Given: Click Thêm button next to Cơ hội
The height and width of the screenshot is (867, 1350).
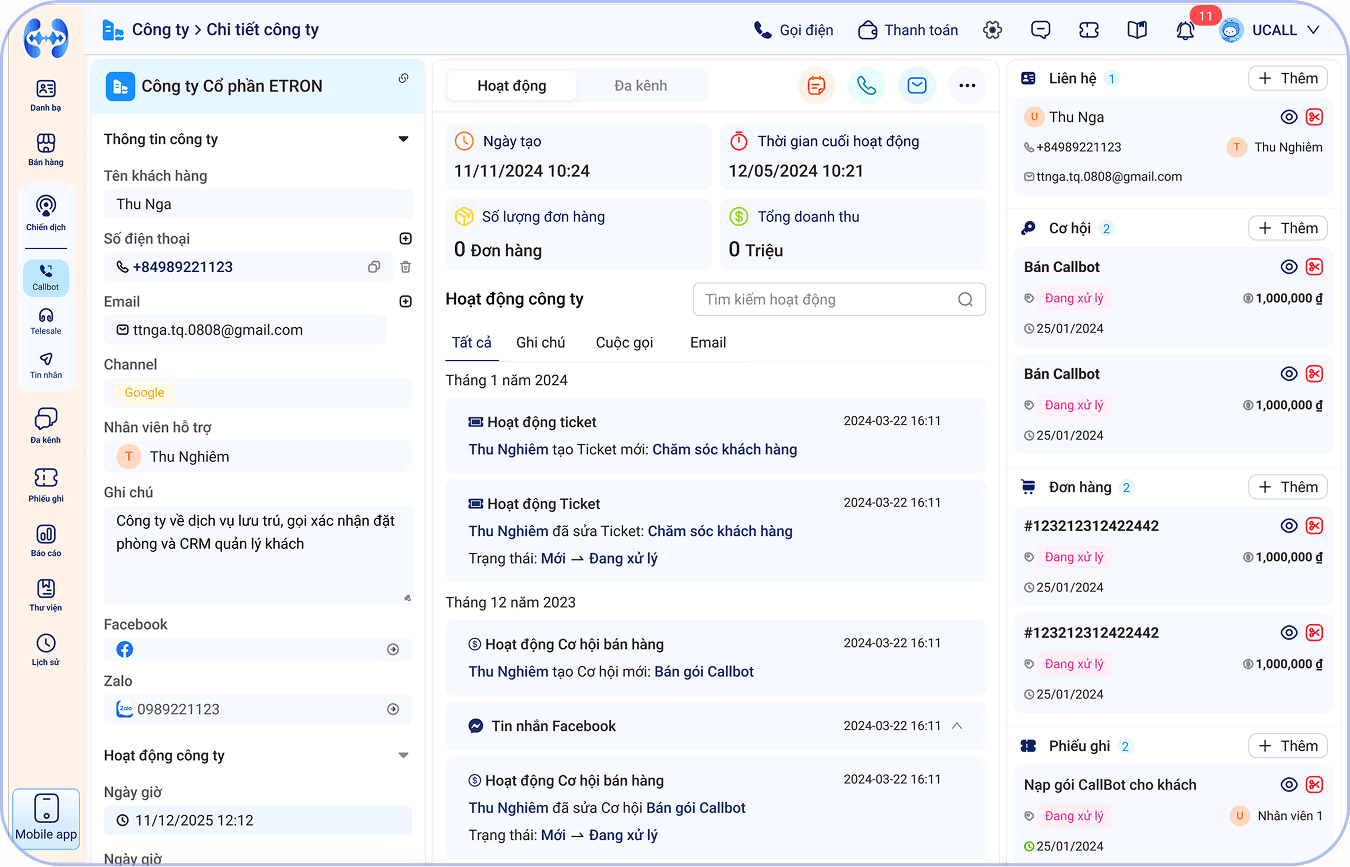Looking at the screenshot, I should 1287,228.
